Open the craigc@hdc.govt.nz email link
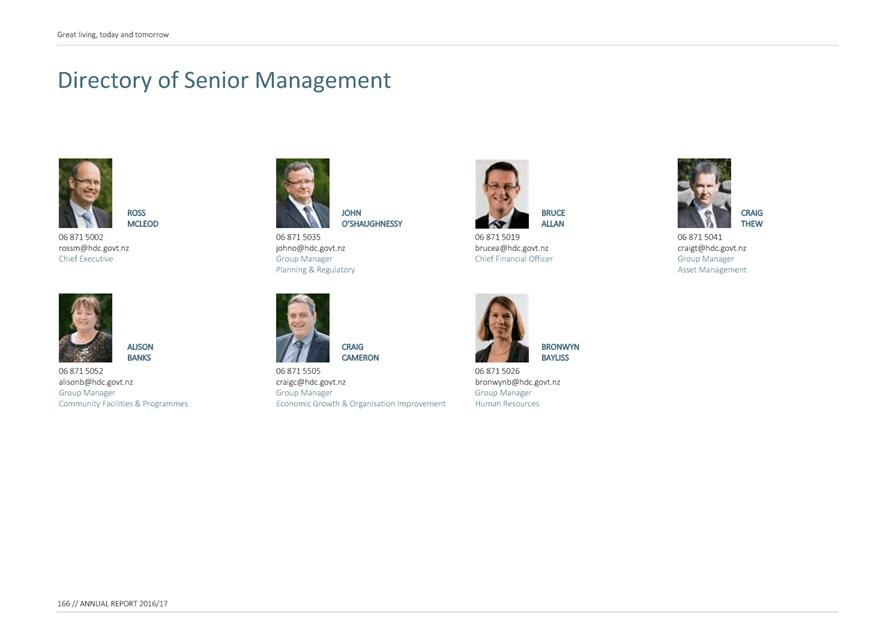Screen dimensions: 895x638 tap(311, 382)
